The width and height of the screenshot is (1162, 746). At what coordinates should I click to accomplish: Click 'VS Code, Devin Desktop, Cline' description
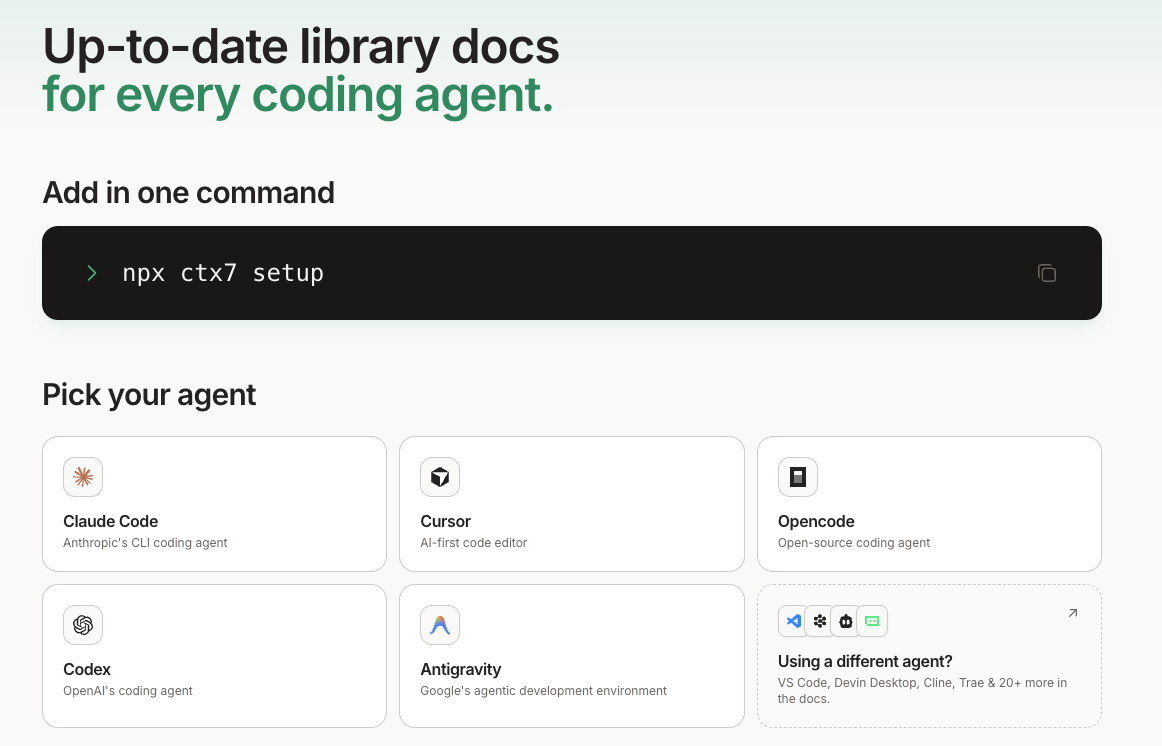pos(922,690)
